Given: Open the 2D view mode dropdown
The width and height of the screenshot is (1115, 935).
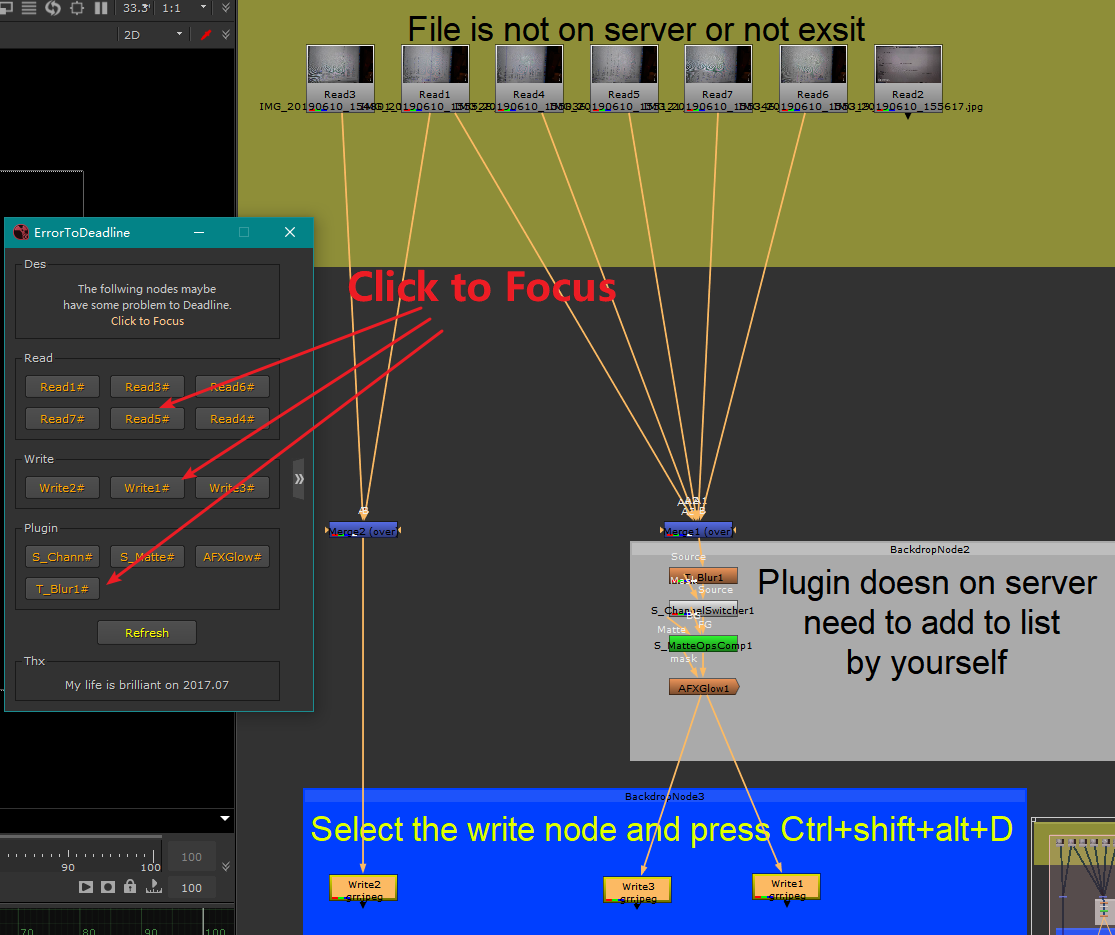Looking at the screenshot, I should tap(152, 34).
